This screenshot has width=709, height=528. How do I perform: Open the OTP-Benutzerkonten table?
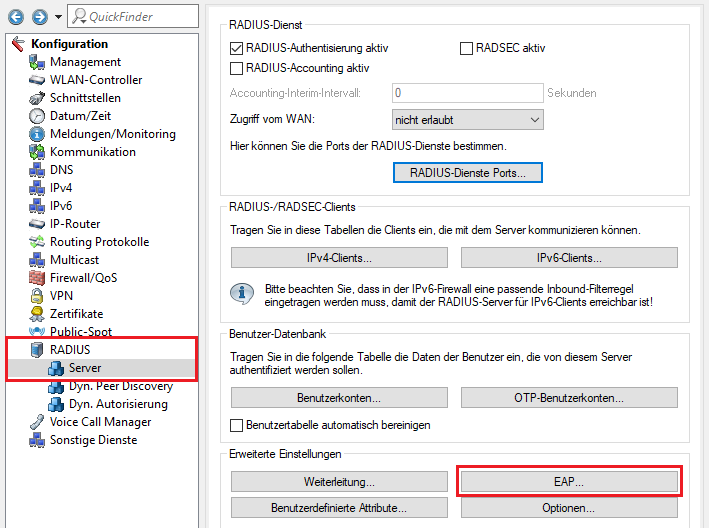click(569, 398)
